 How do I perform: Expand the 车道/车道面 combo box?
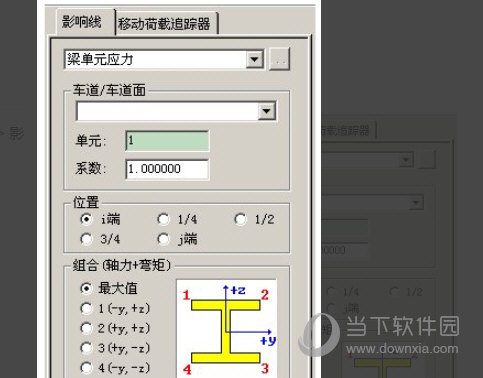click(267, 111)
